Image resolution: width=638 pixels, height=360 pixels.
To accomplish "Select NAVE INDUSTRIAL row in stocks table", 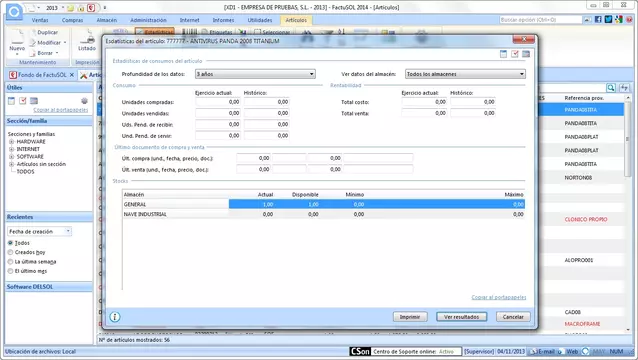I will pyautogui.click(x=323, y=214).
